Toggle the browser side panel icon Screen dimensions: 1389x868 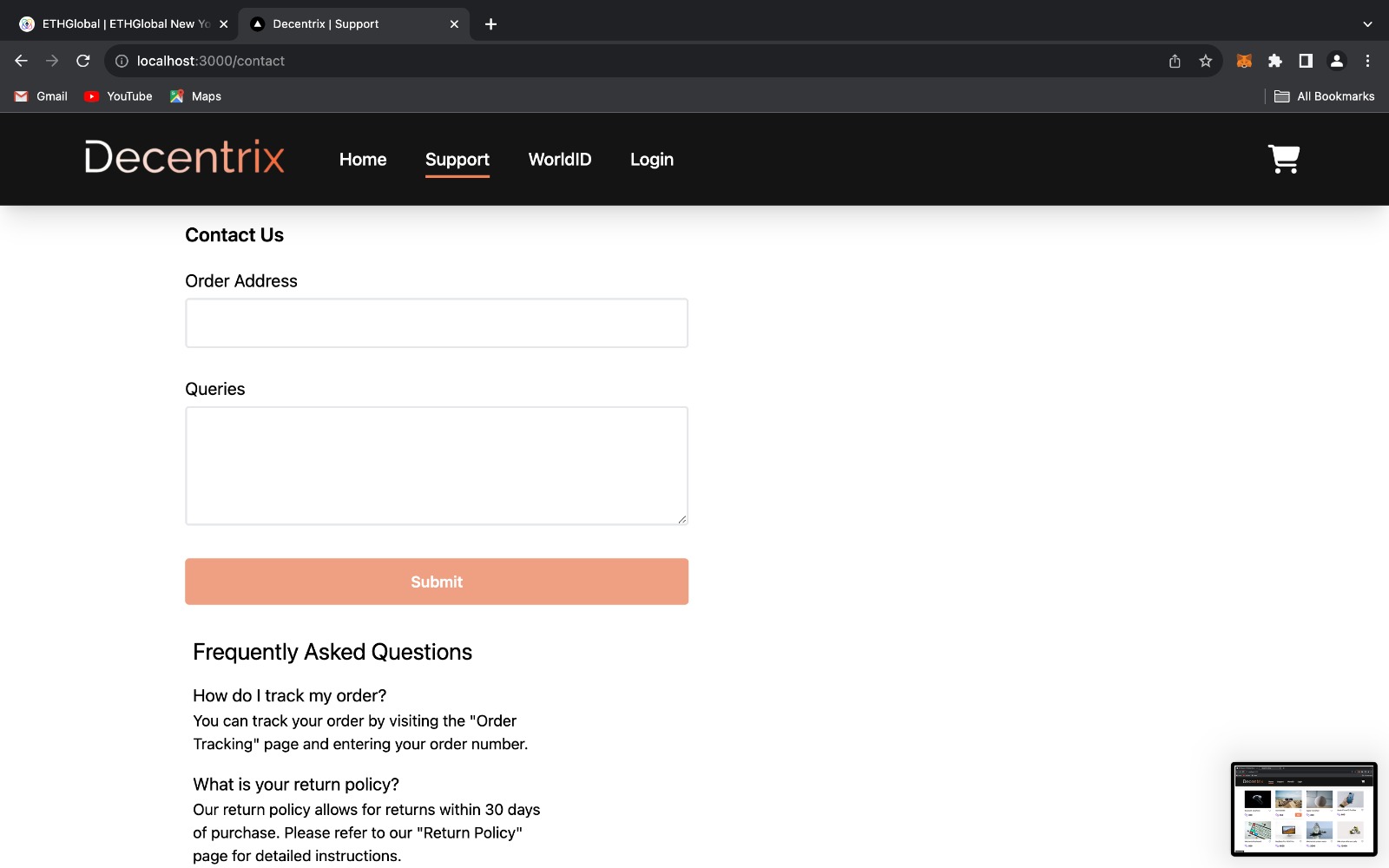[1306, 61]
